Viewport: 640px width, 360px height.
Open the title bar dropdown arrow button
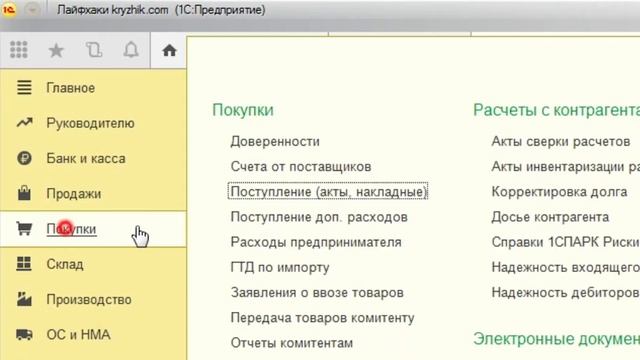point(32,9)
